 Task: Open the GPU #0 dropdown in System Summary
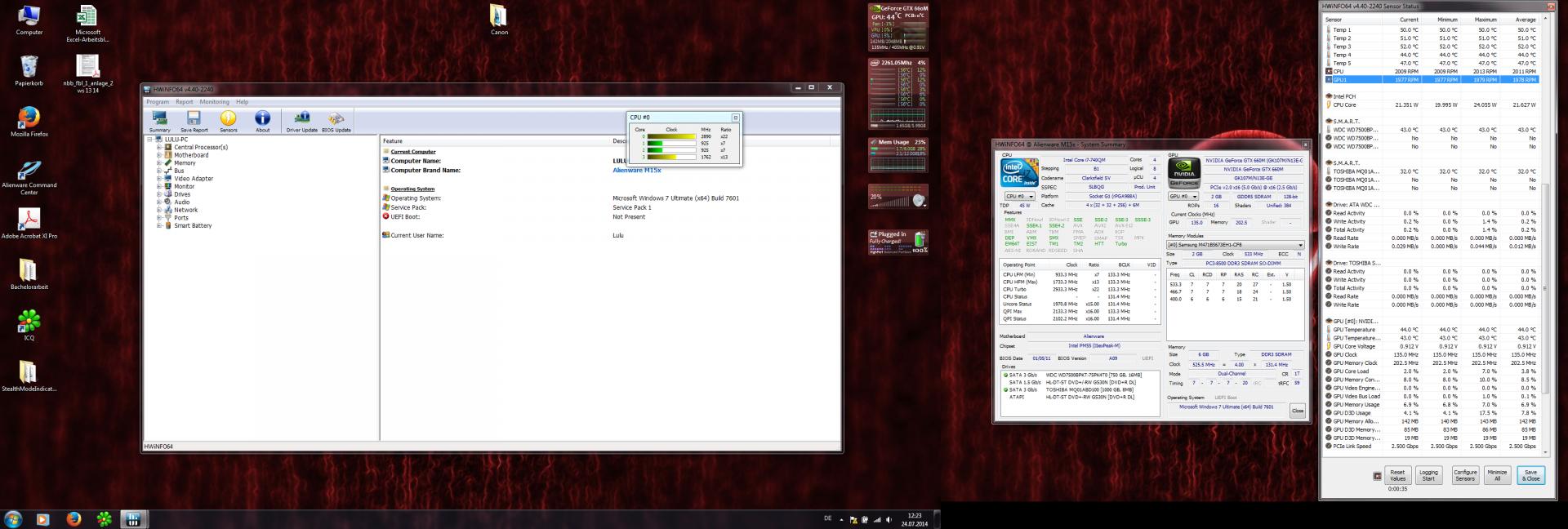click(x=1184, y=196)
